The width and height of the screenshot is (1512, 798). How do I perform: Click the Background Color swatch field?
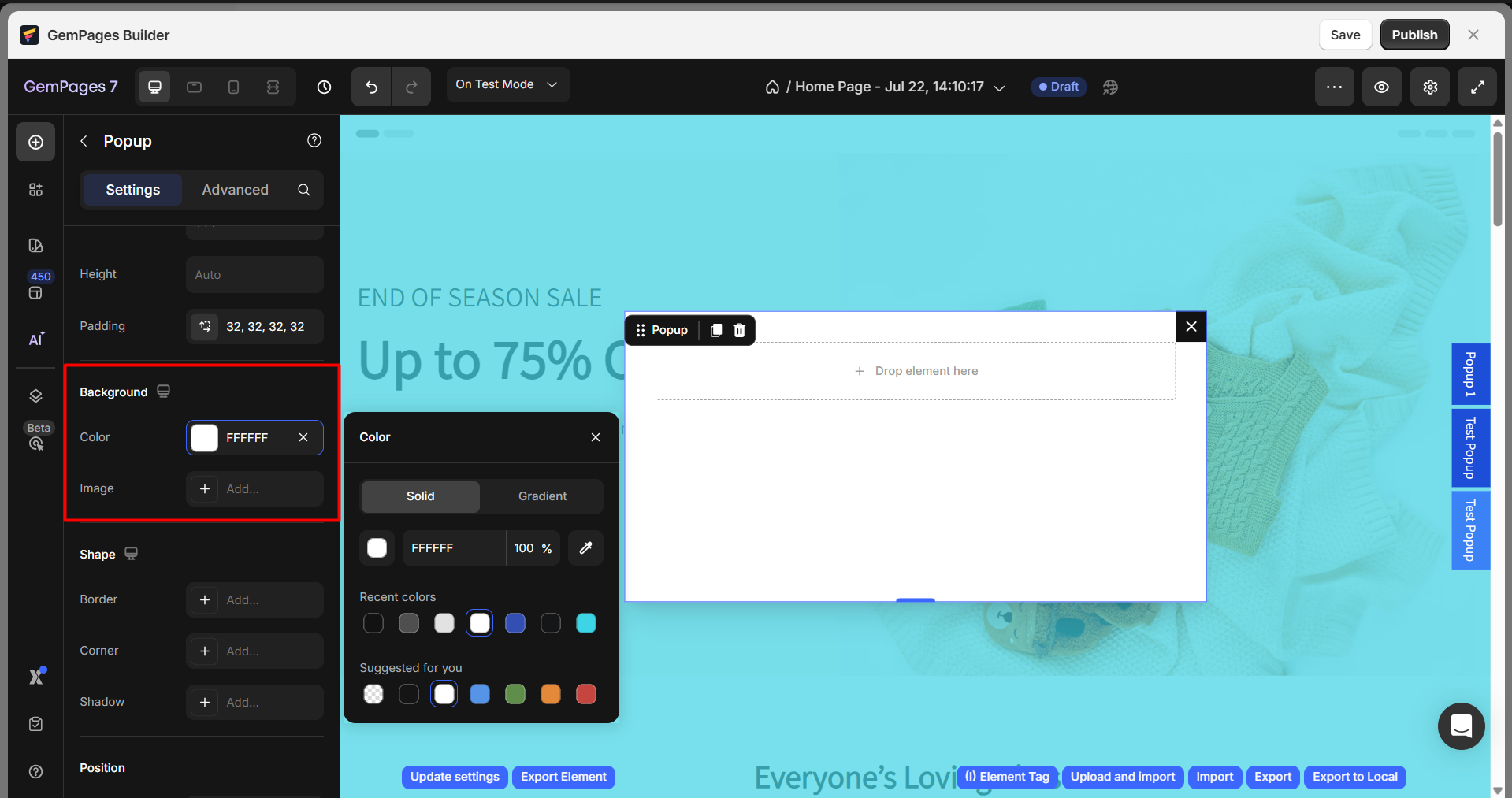(254, 438)
